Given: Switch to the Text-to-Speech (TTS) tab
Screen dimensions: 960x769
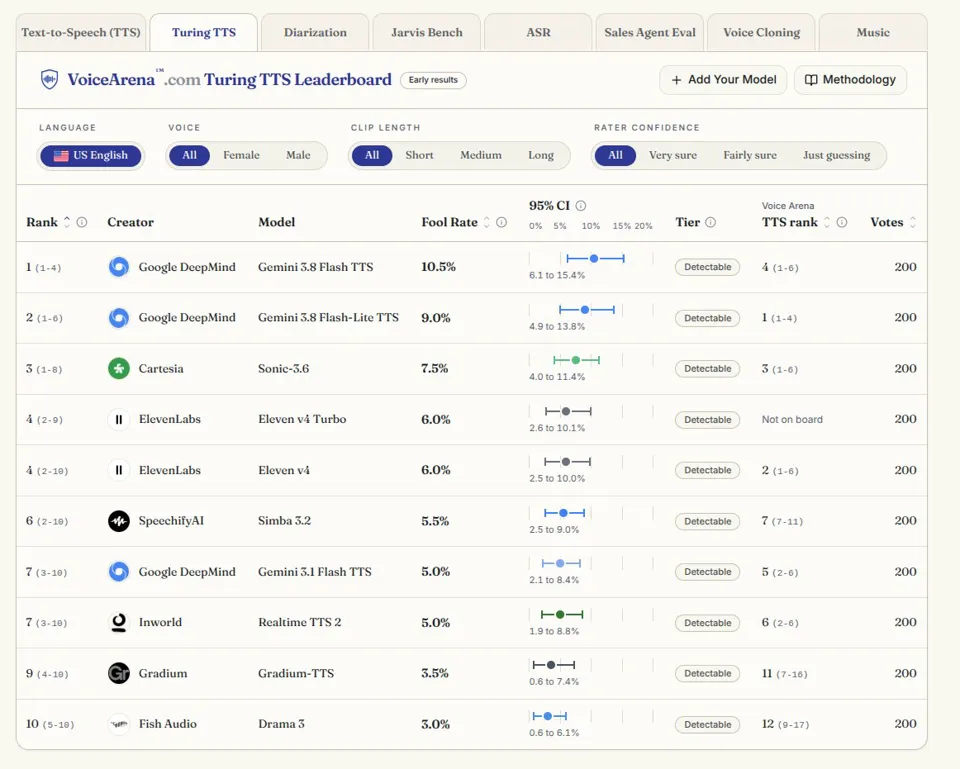Looking at the screenshot, I should click(x=81, y=32).
